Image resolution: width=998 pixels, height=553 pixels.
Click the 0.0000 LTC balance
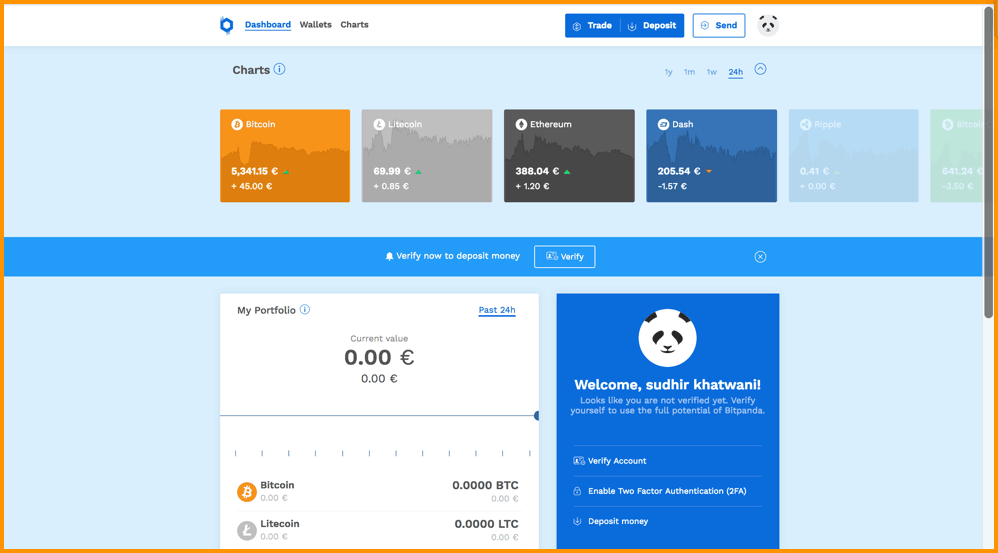coord(486,524)
